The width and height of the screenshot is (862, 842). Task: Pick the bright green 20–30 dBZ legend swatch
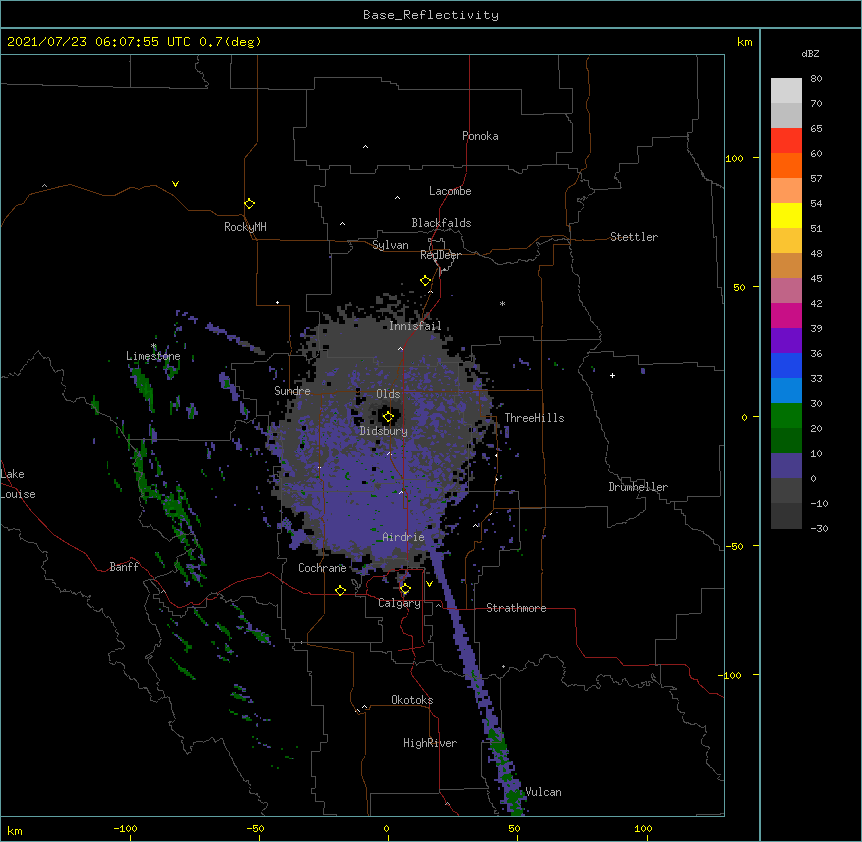point(786,416)
